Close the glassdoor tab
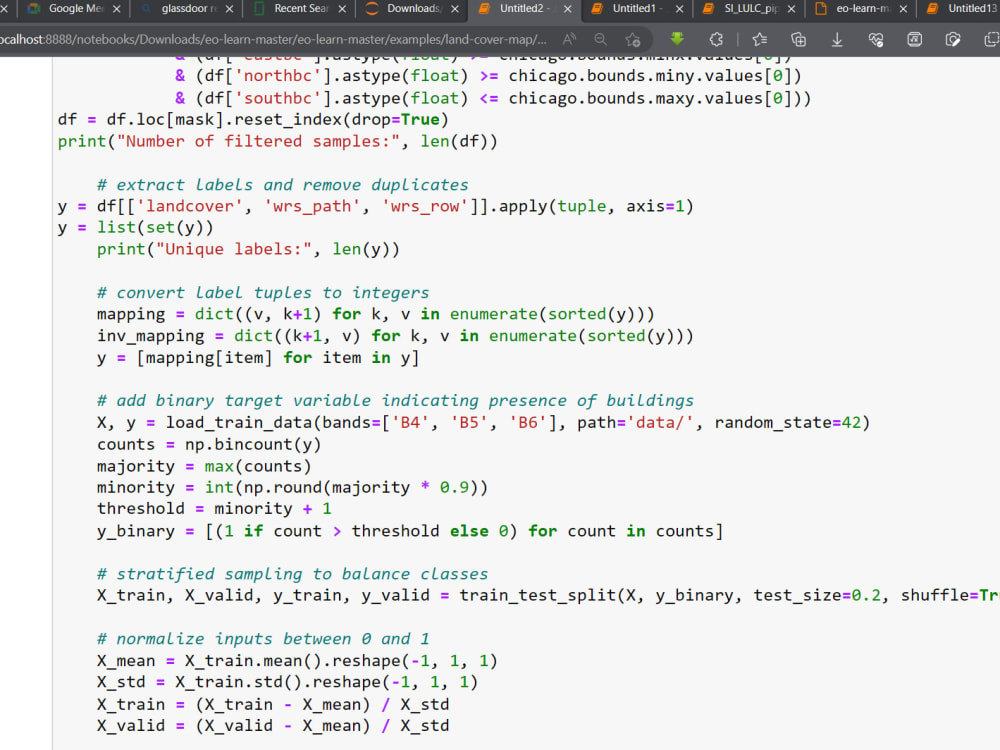 230,9
